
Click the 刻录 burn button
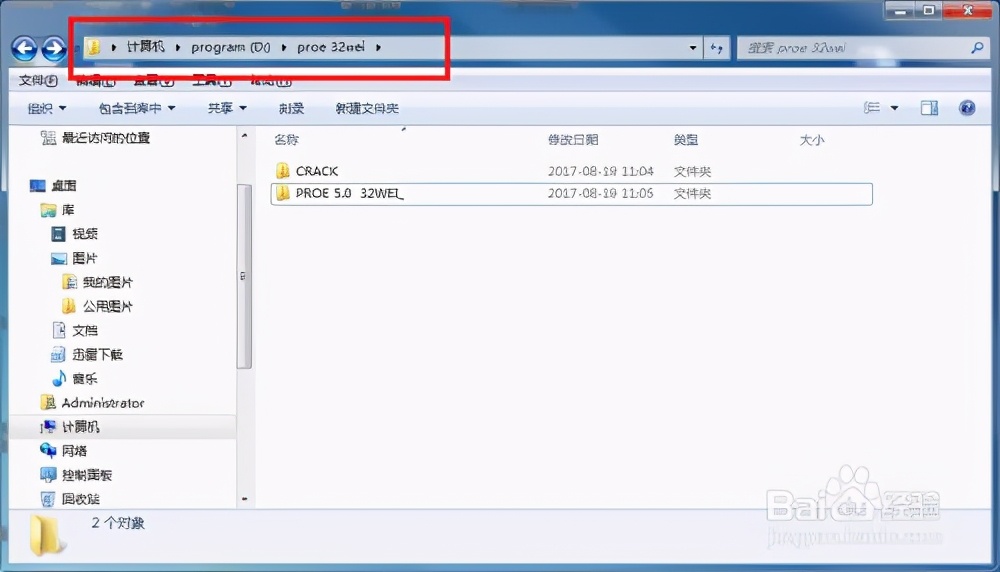coord(291,108)
